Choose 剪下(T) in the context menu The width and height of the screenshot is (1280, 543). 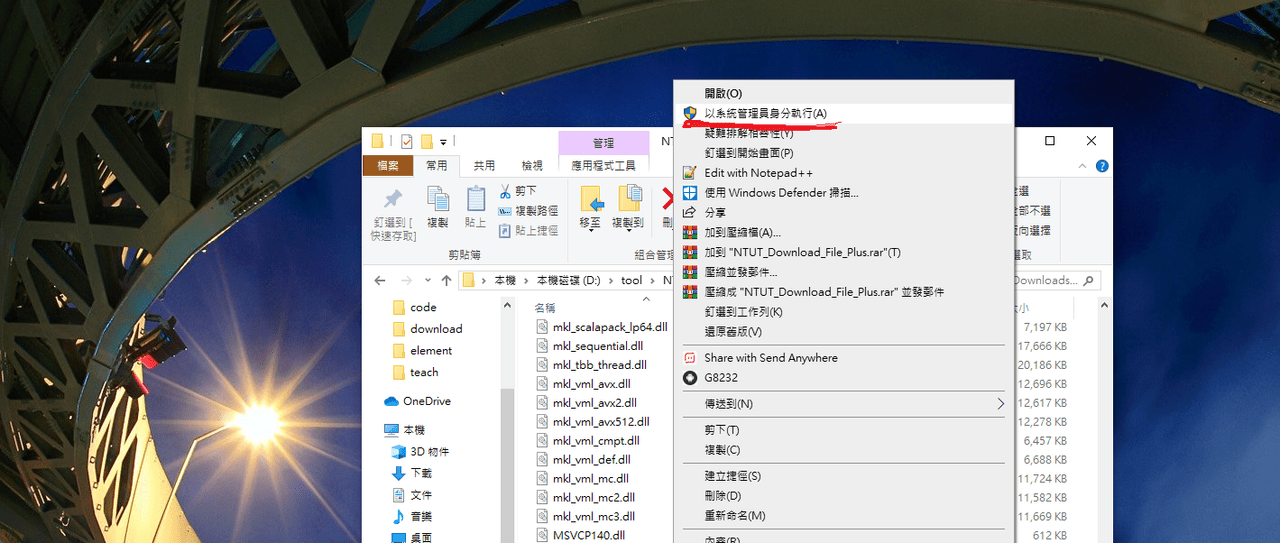pyautogui.click(x=845, y=430)
